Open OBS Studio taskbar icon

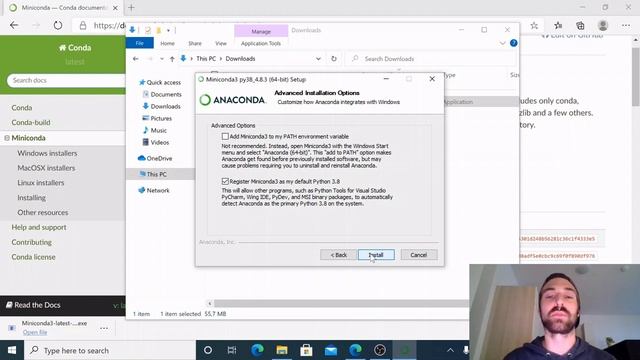click(x=380, y=350)
